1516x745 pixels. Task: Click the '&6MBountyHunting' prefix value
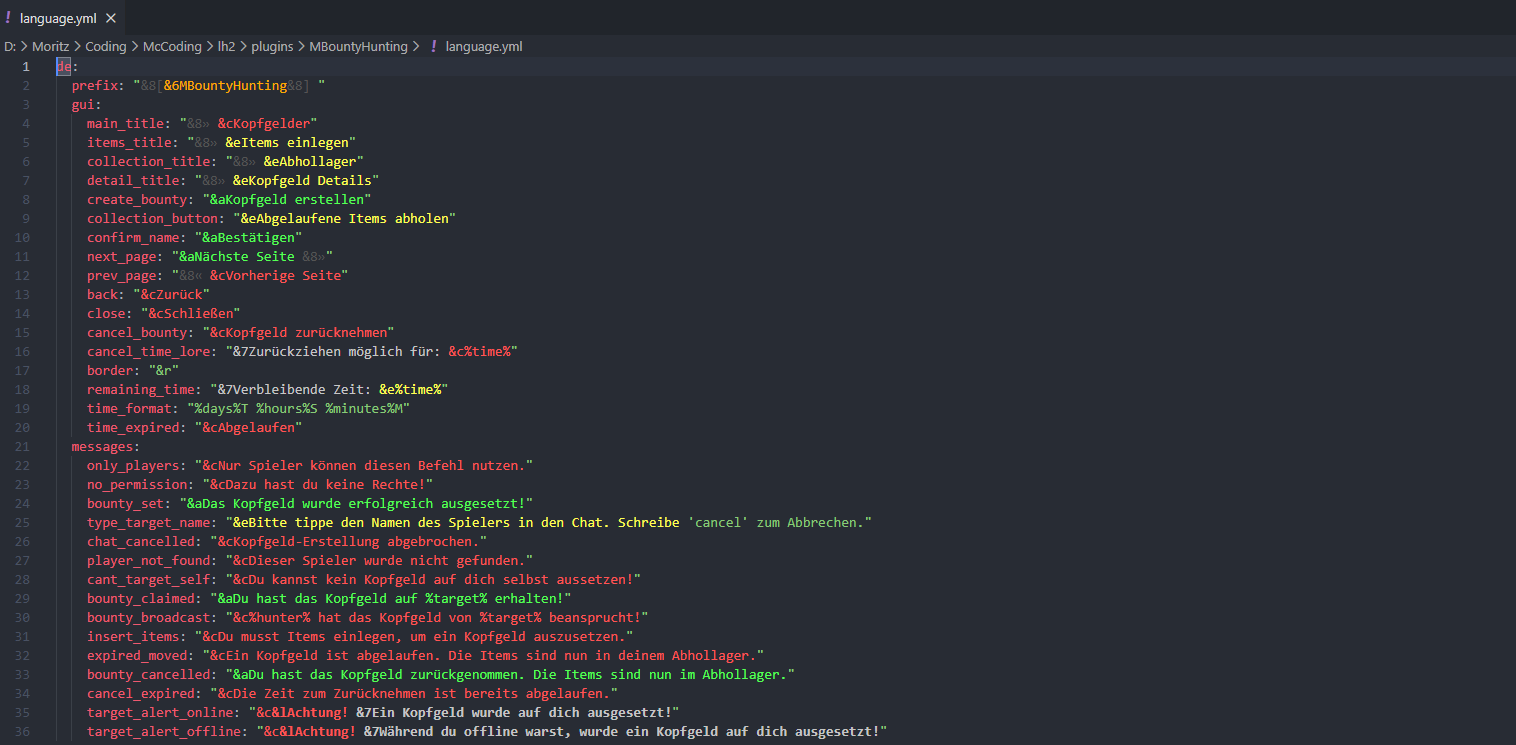tap(225, 85)
